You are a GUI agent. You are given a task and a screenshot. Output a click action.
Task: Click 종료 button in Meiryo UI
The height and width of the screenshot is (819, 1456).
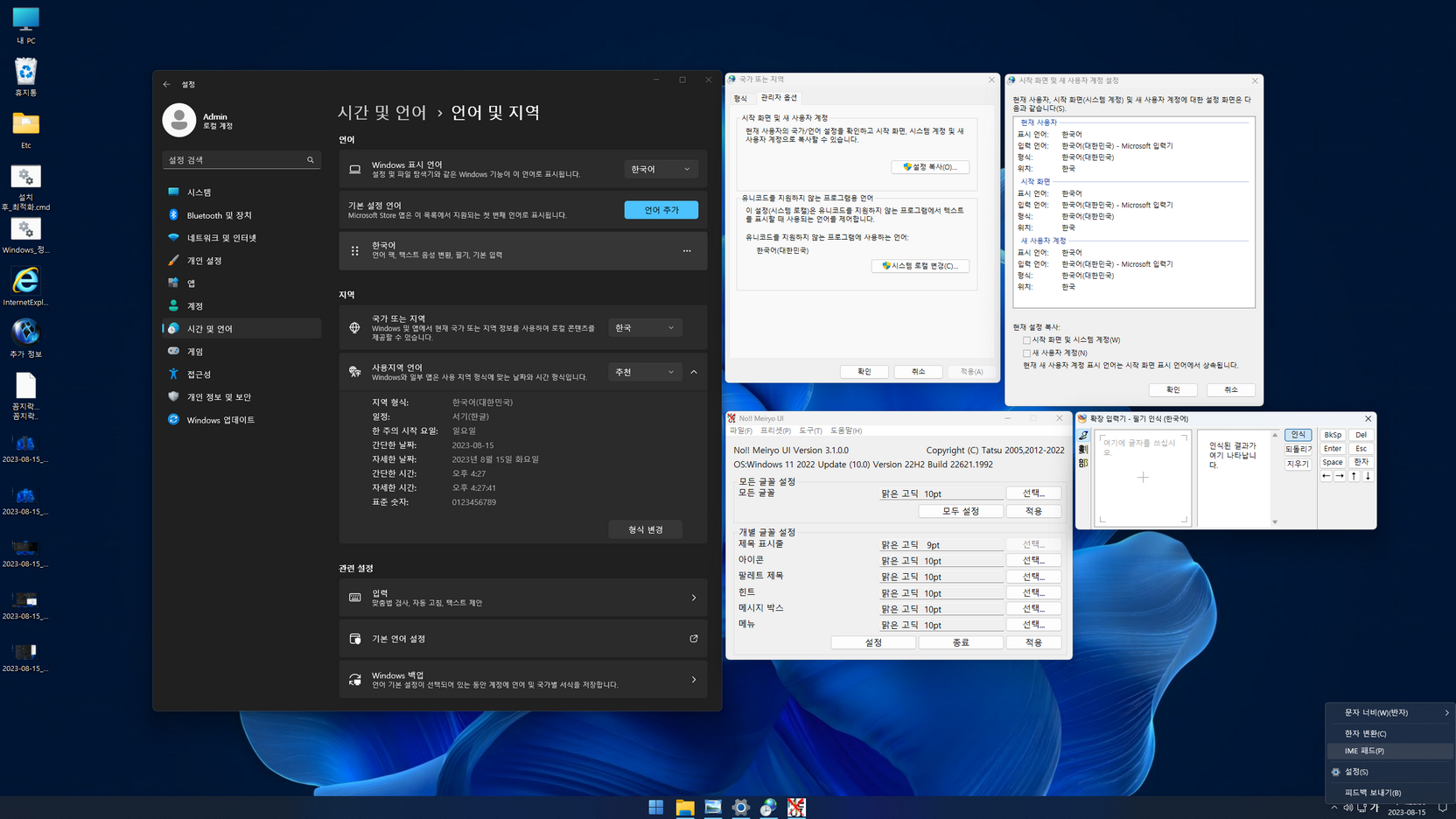click(x=961, y=642)
